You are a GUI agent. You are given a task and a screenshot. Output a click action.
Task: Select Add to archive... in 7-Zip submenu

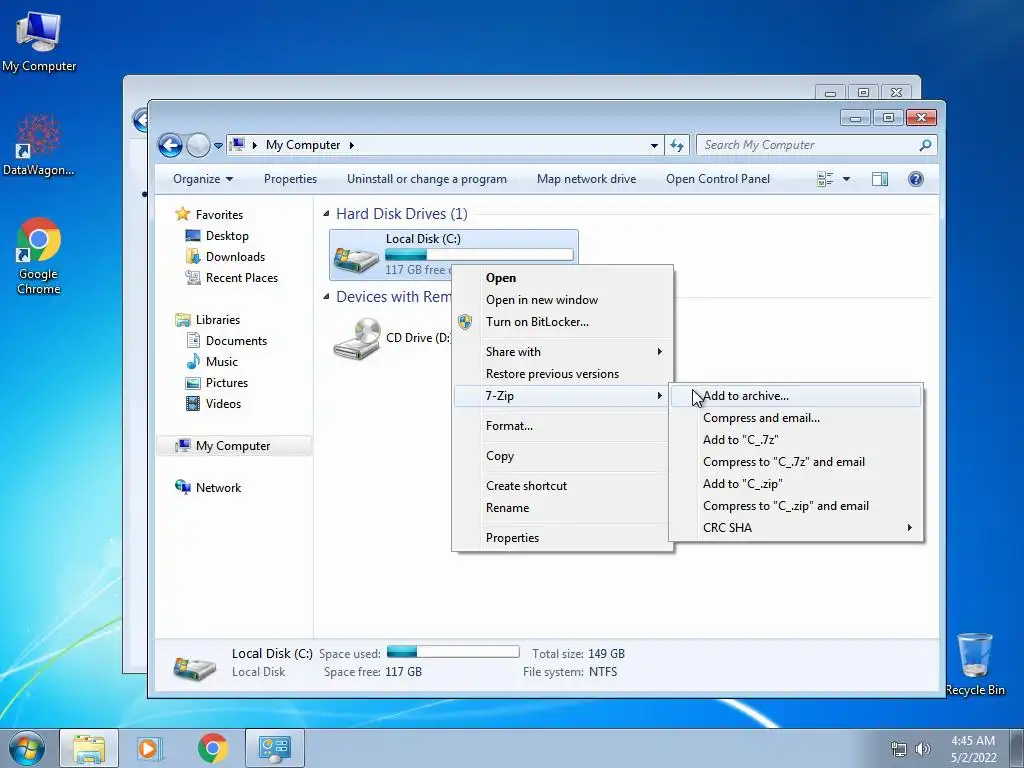[x=796, y=396]
